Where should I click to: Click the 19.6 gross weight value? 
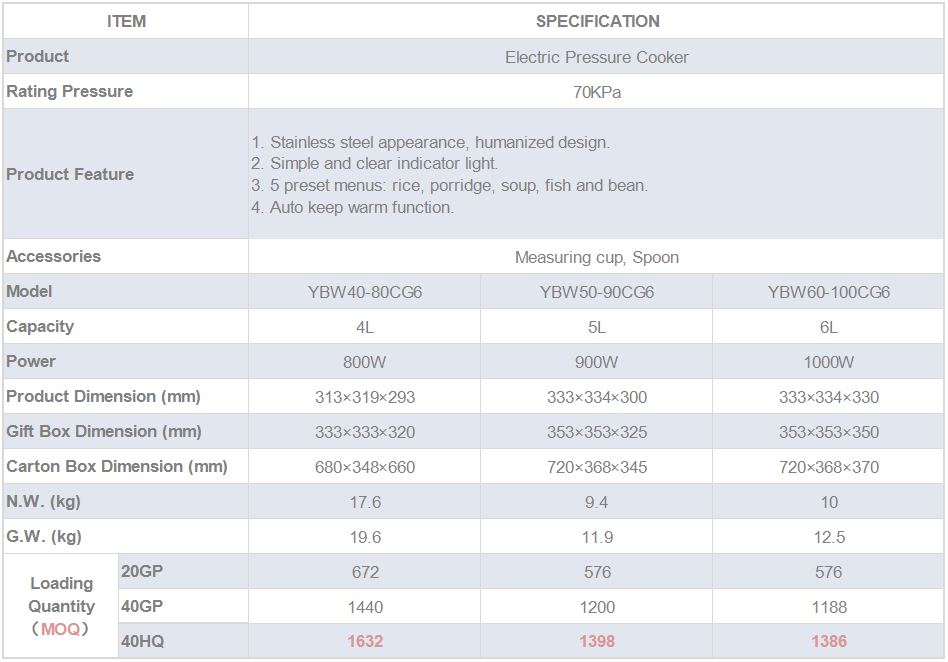[365, 537]
